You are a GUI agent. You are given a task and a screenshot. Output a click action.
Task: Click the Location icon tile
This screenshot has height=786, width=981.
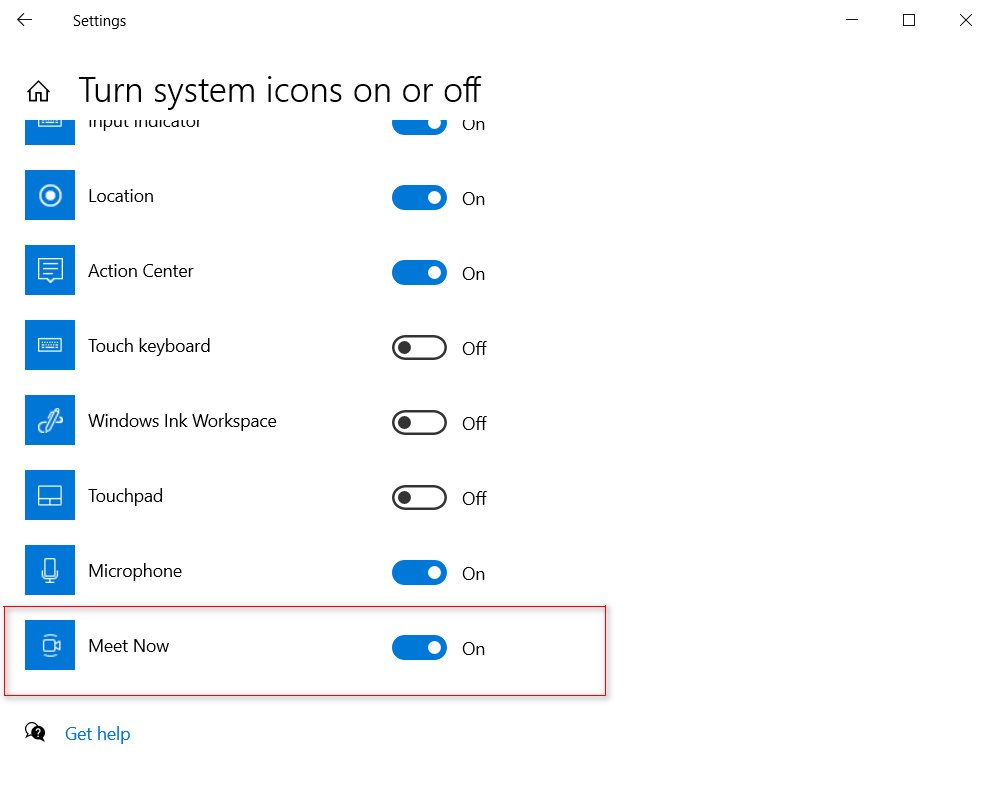tap(50, 195)
